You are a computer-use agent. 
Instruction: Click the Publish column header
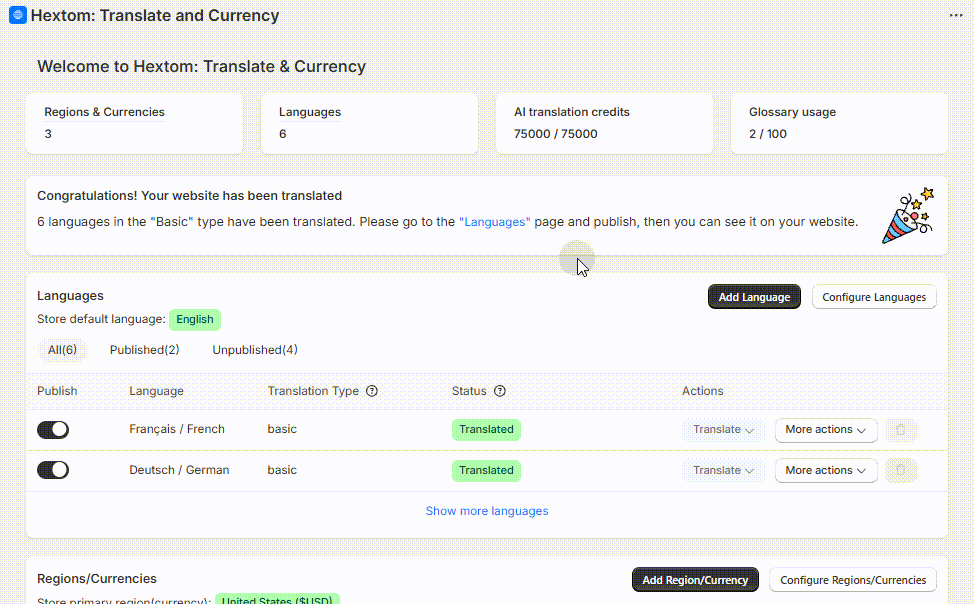click(57, 391)
